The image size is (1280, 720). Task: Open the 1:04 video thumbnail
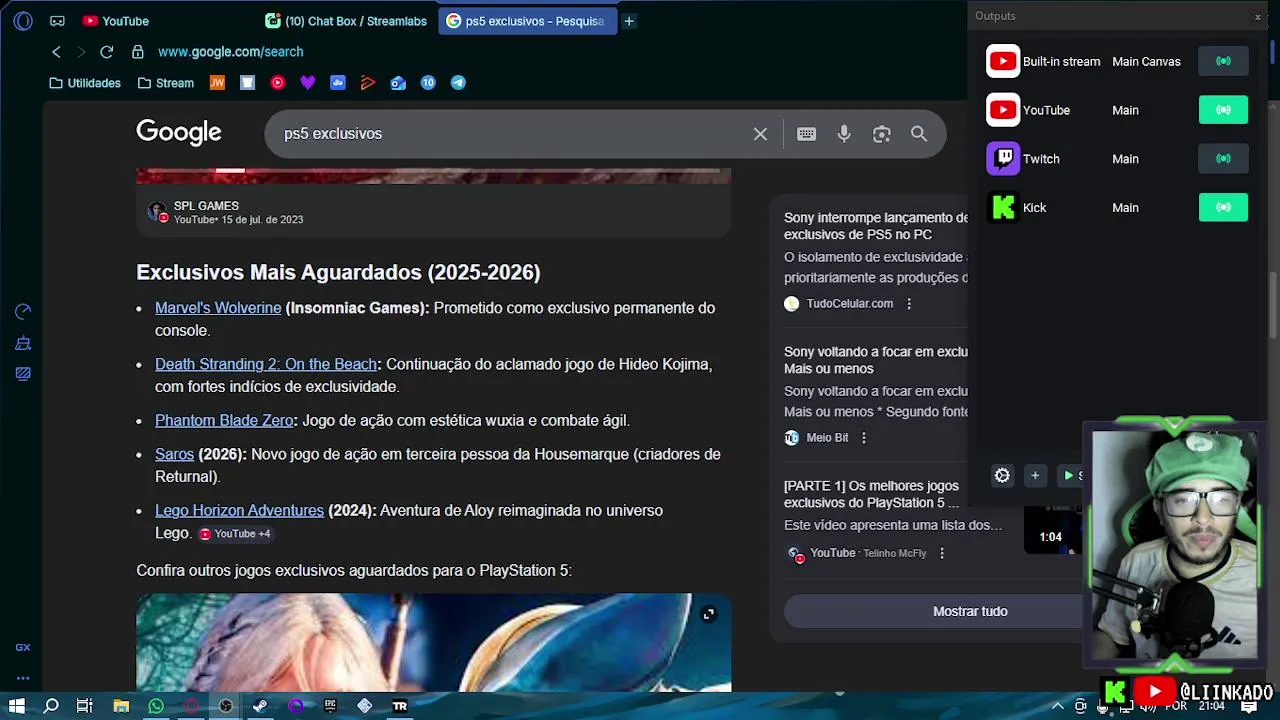pos(1053,530)
